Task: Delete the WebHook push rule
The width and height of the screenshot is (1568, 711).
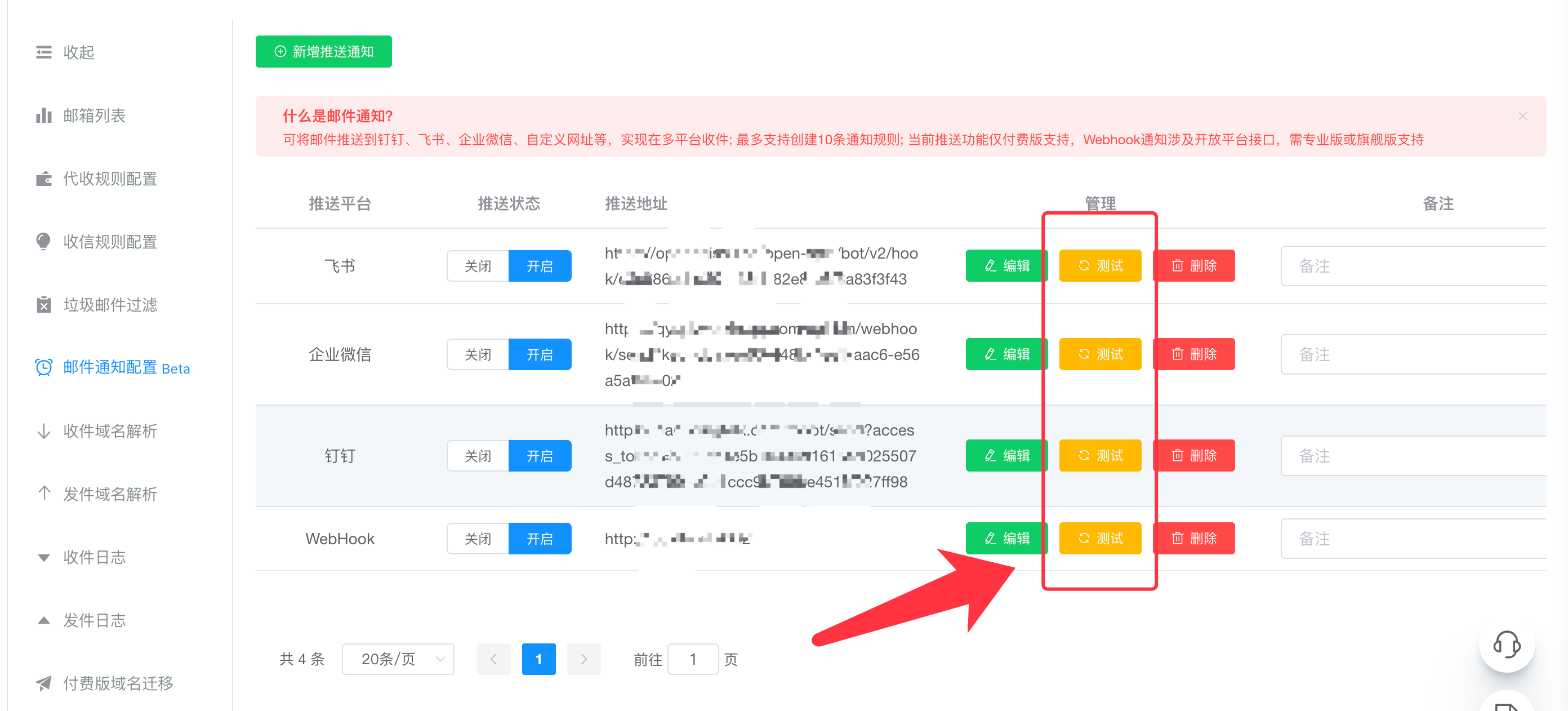Action: pos(1194,539)
